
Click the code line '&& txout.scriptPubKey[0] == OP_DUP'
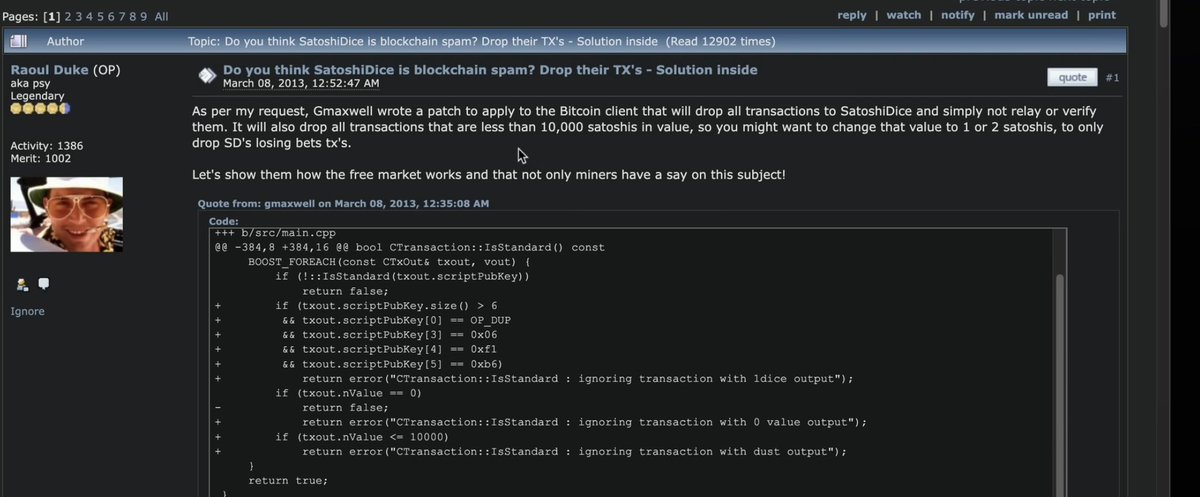click(x=397, y=320)
